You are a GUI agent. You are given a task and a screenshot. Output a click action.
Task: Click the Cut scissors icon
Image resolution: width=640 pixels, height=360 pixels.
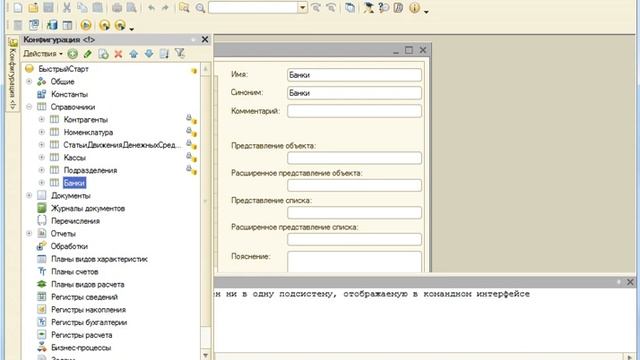point(67,7)
